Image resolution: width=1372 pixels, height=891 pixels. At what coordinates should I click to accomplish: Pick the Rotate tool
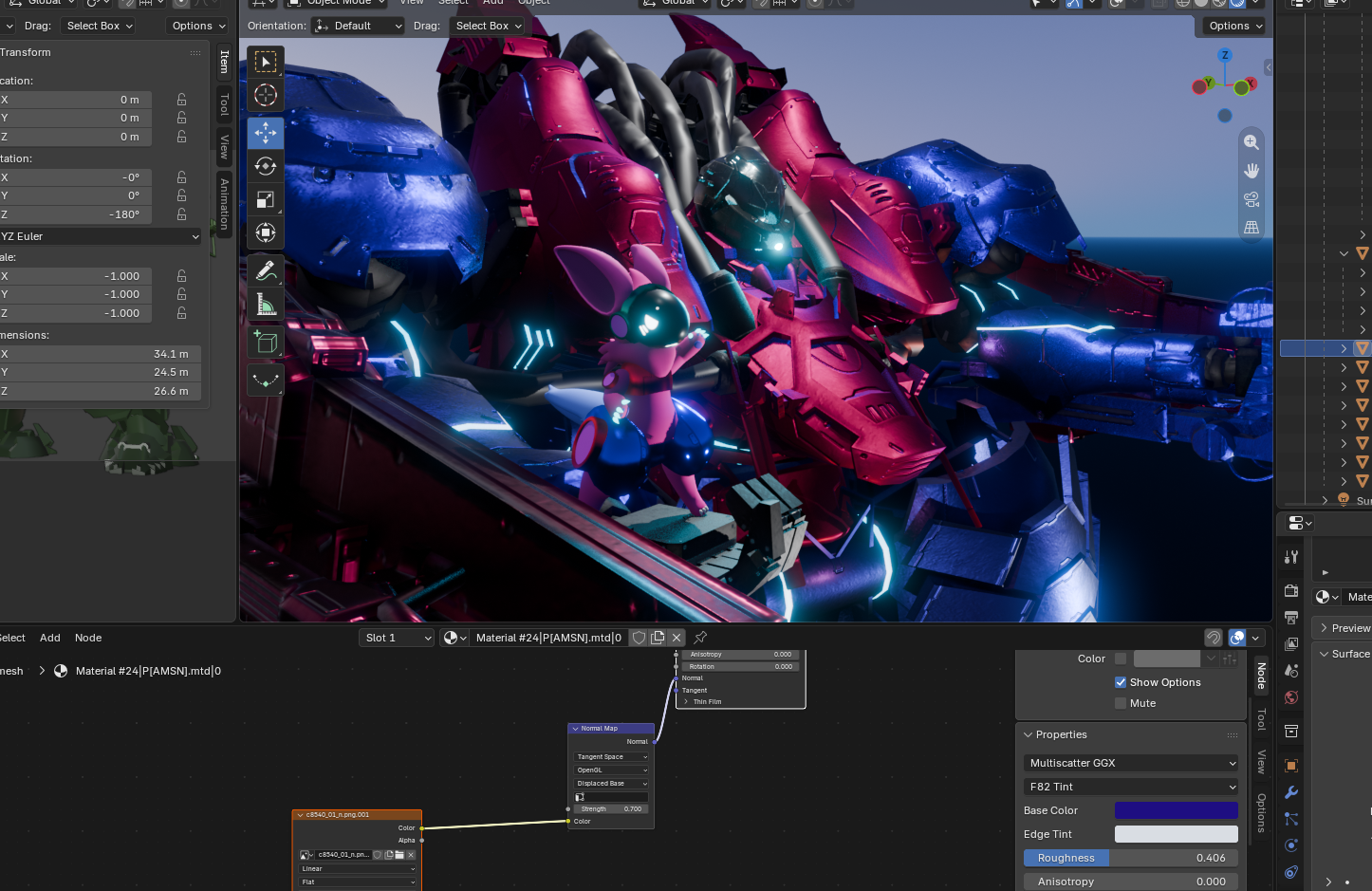[x=266, y=166]
